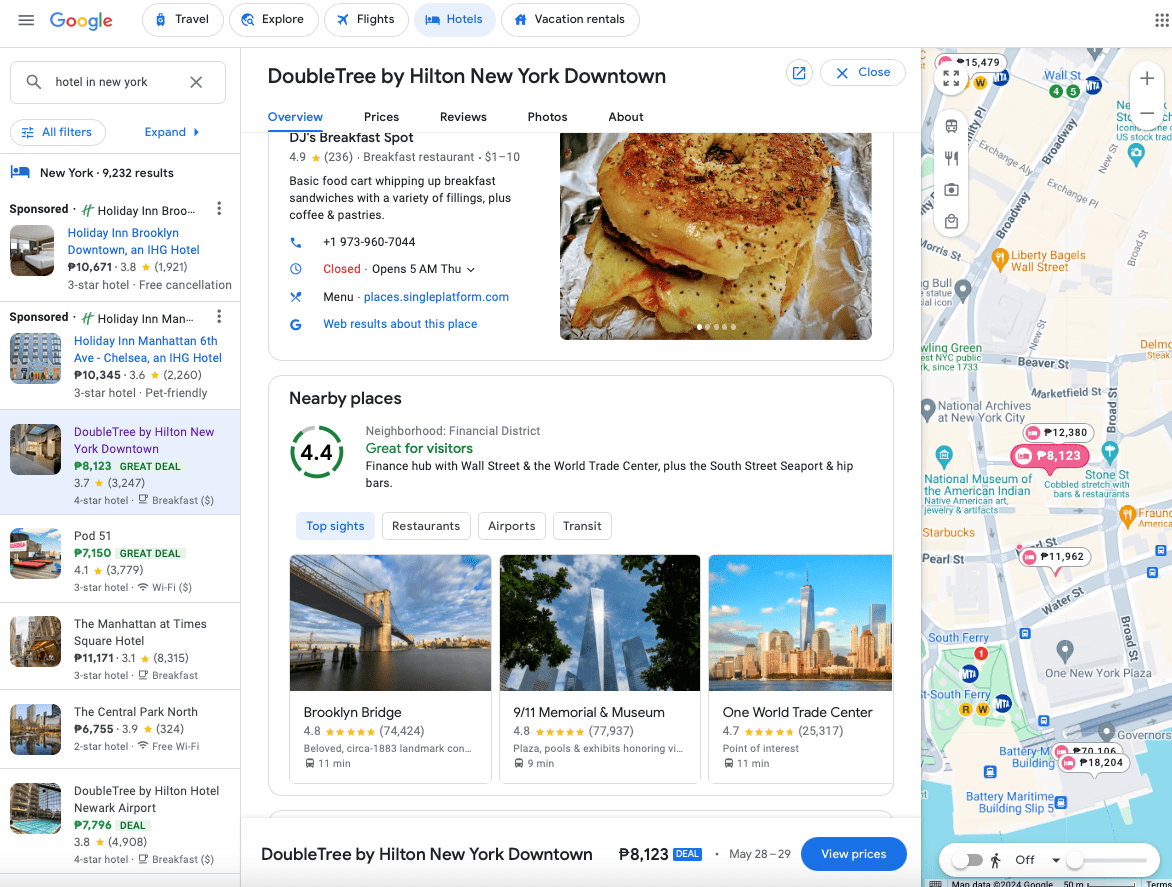Screen dimensions: 1172x887
Task: Open the Brooklyn Bridge sight card
Action: 390,668
